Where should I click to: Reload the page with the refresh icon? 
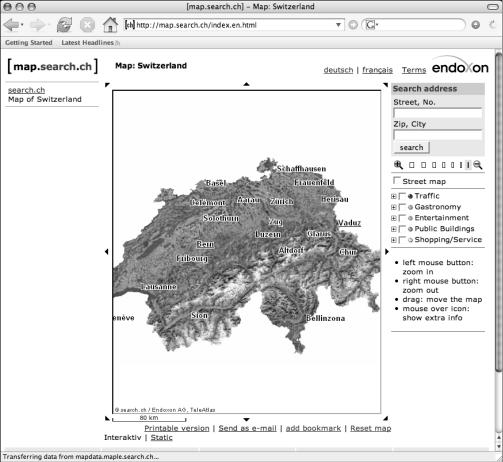click(x=64, y=25)
